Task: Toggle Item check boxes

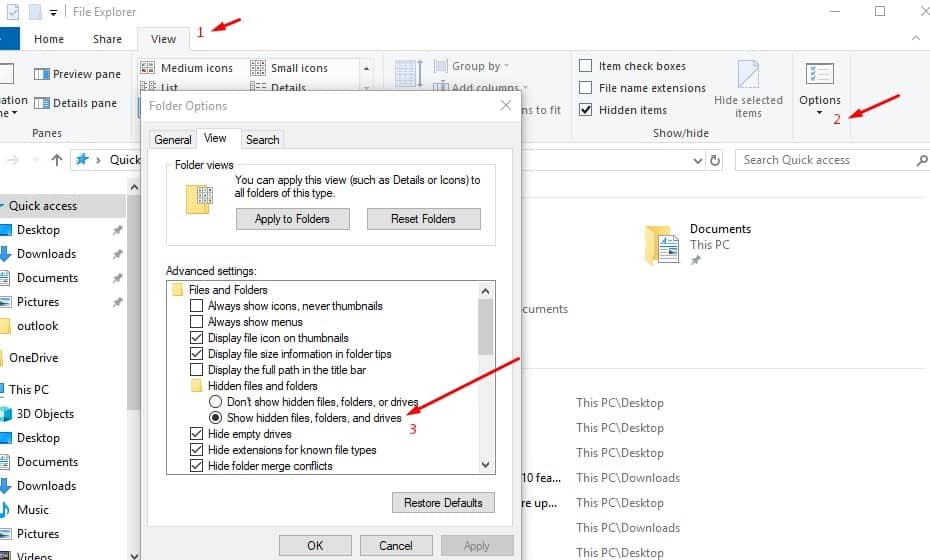Action: pos(585,66)
